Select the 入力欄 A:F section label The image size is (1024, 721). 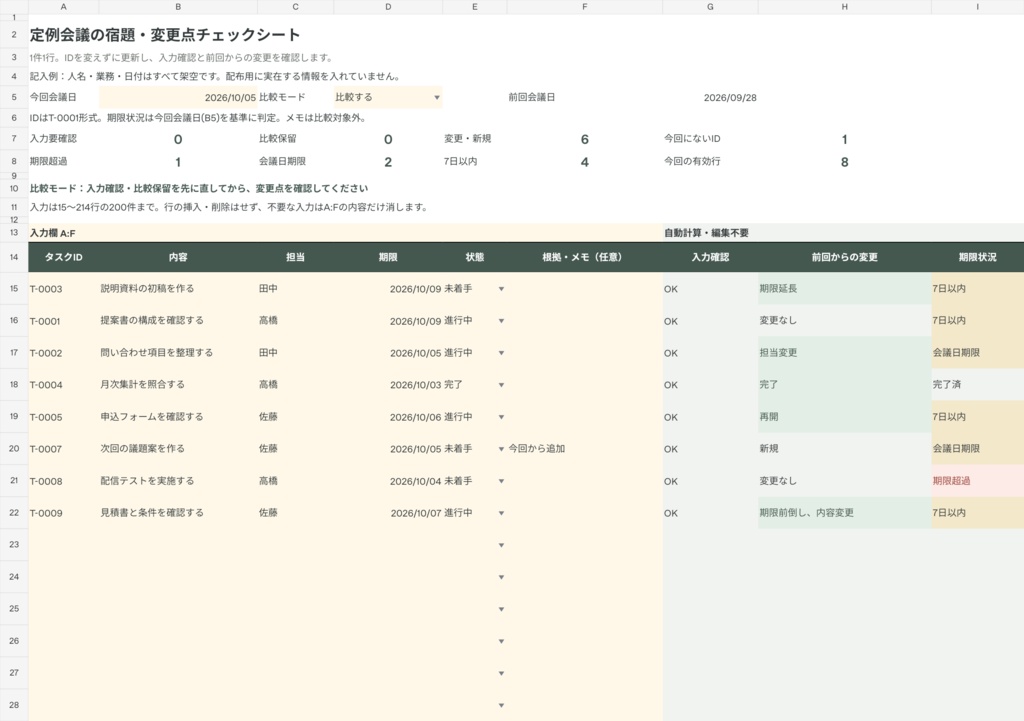(53, 233)
